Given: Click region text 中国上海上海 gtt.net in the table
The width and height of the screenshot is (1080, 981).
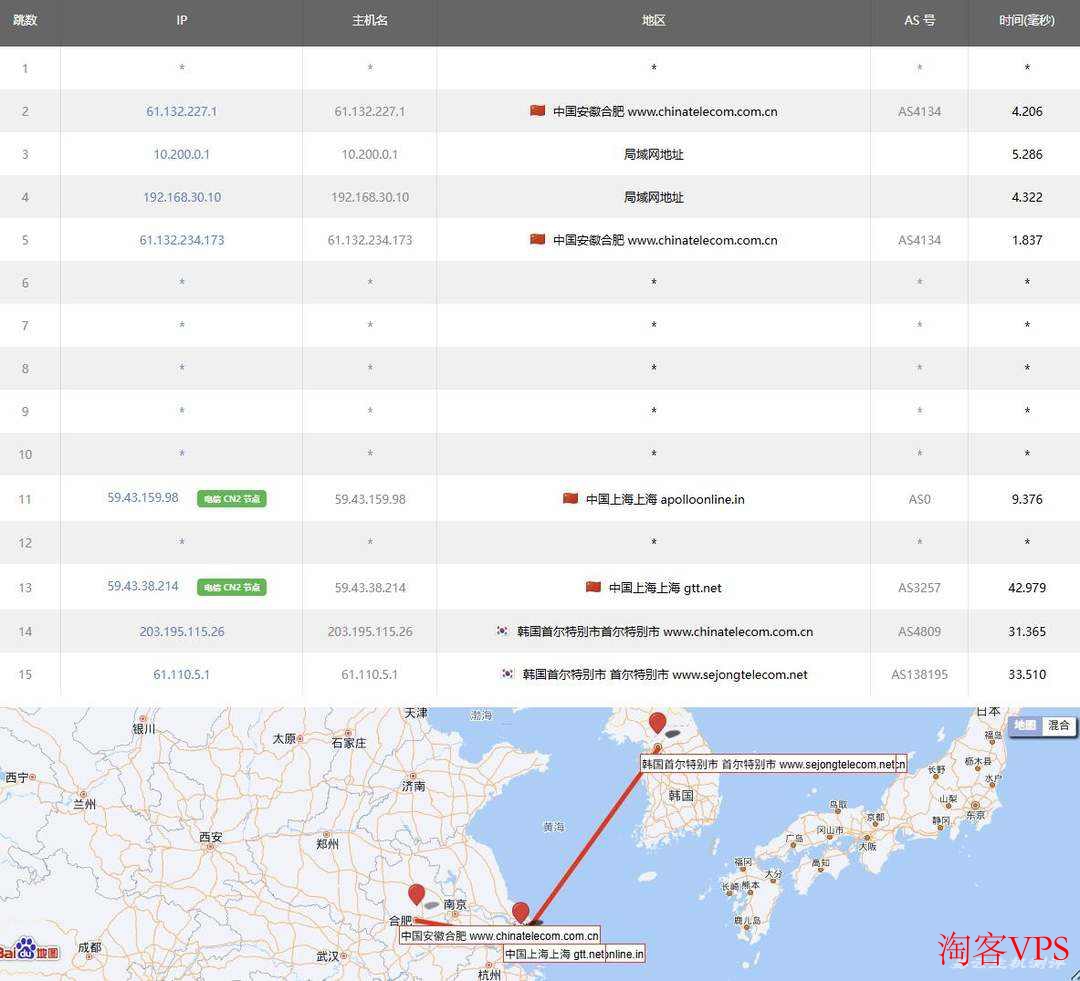Looking at the screenshot, I should (x=665, y=588).
